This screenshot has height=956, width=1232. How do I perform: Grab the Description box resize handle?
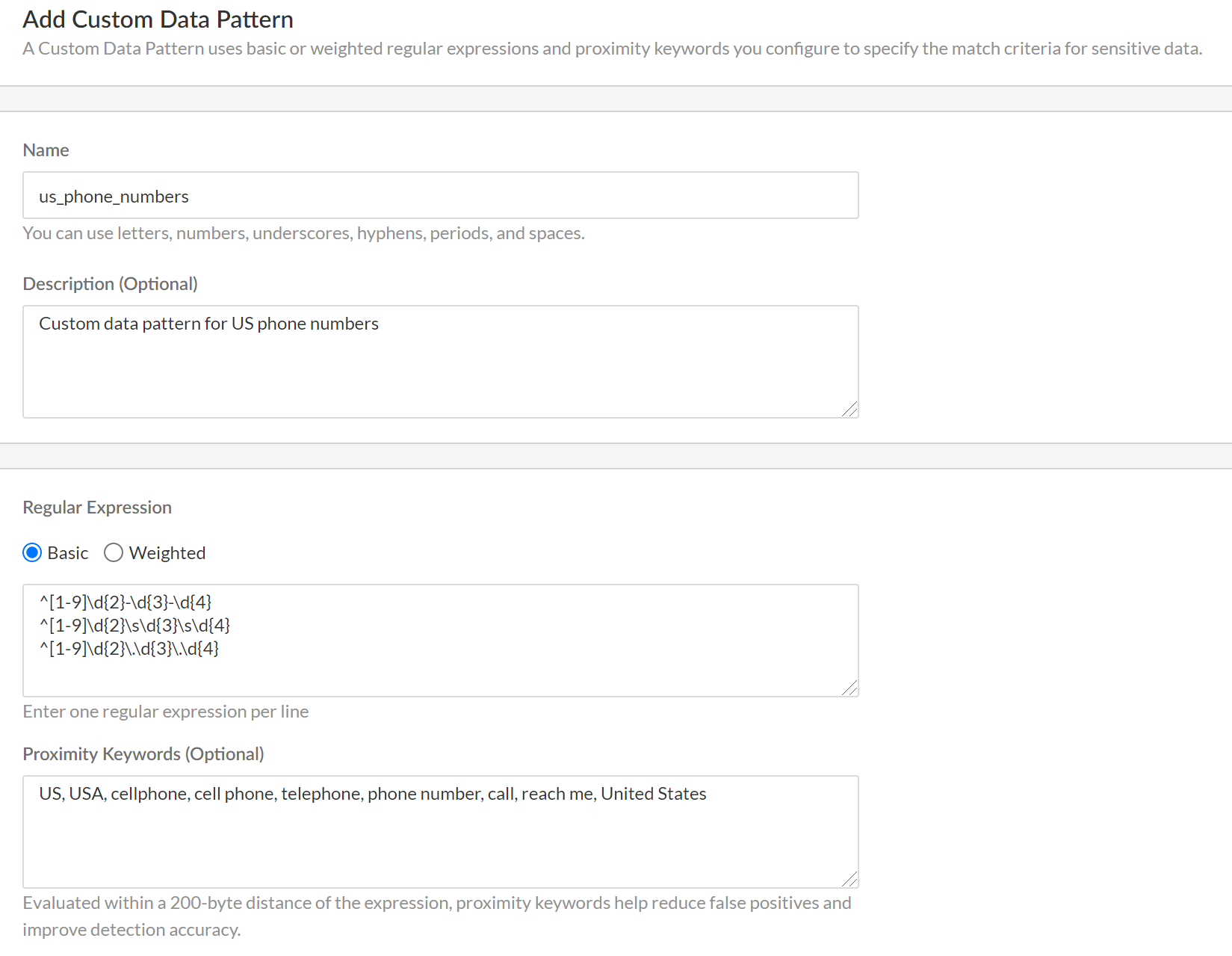(x=850, y=410)
